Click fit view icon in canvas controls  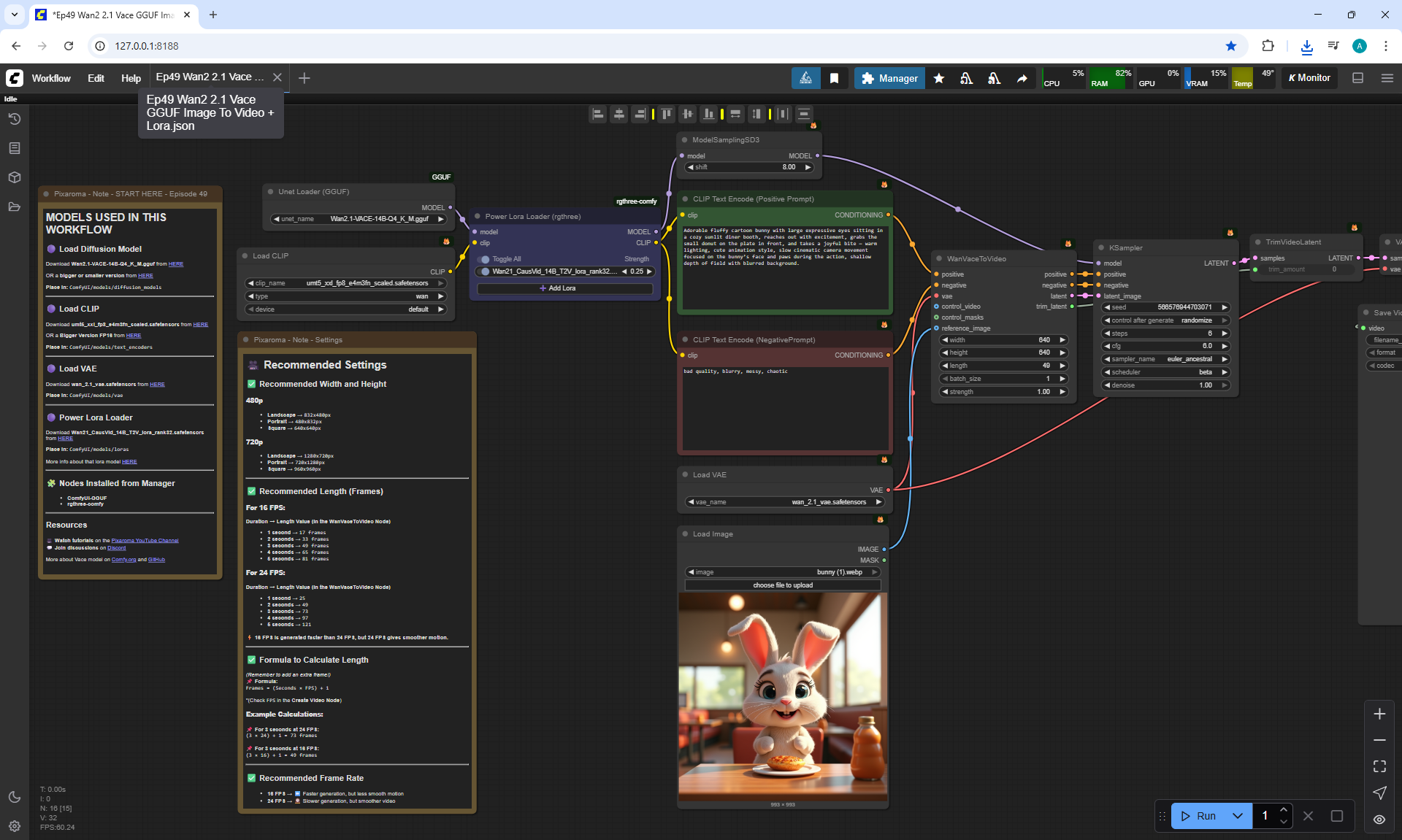[1379, 766]
